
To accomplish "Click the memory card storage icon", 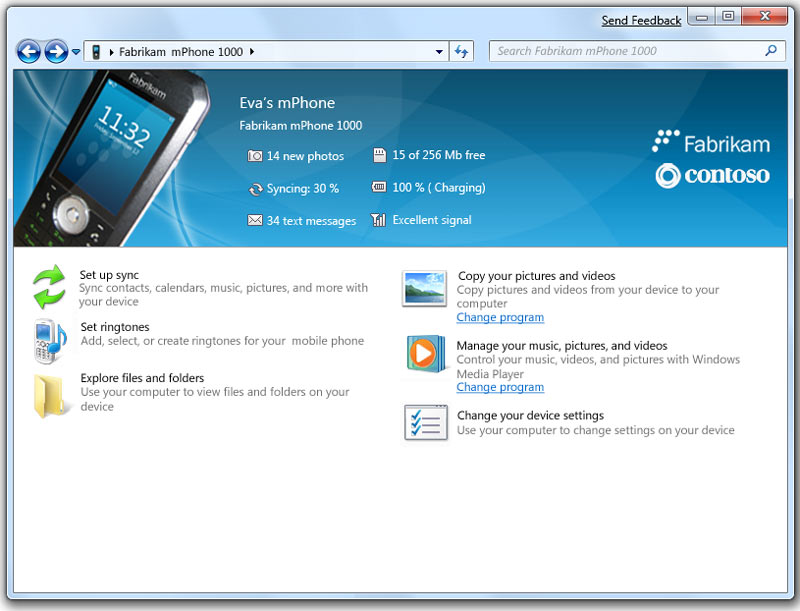I will point(380,155).
